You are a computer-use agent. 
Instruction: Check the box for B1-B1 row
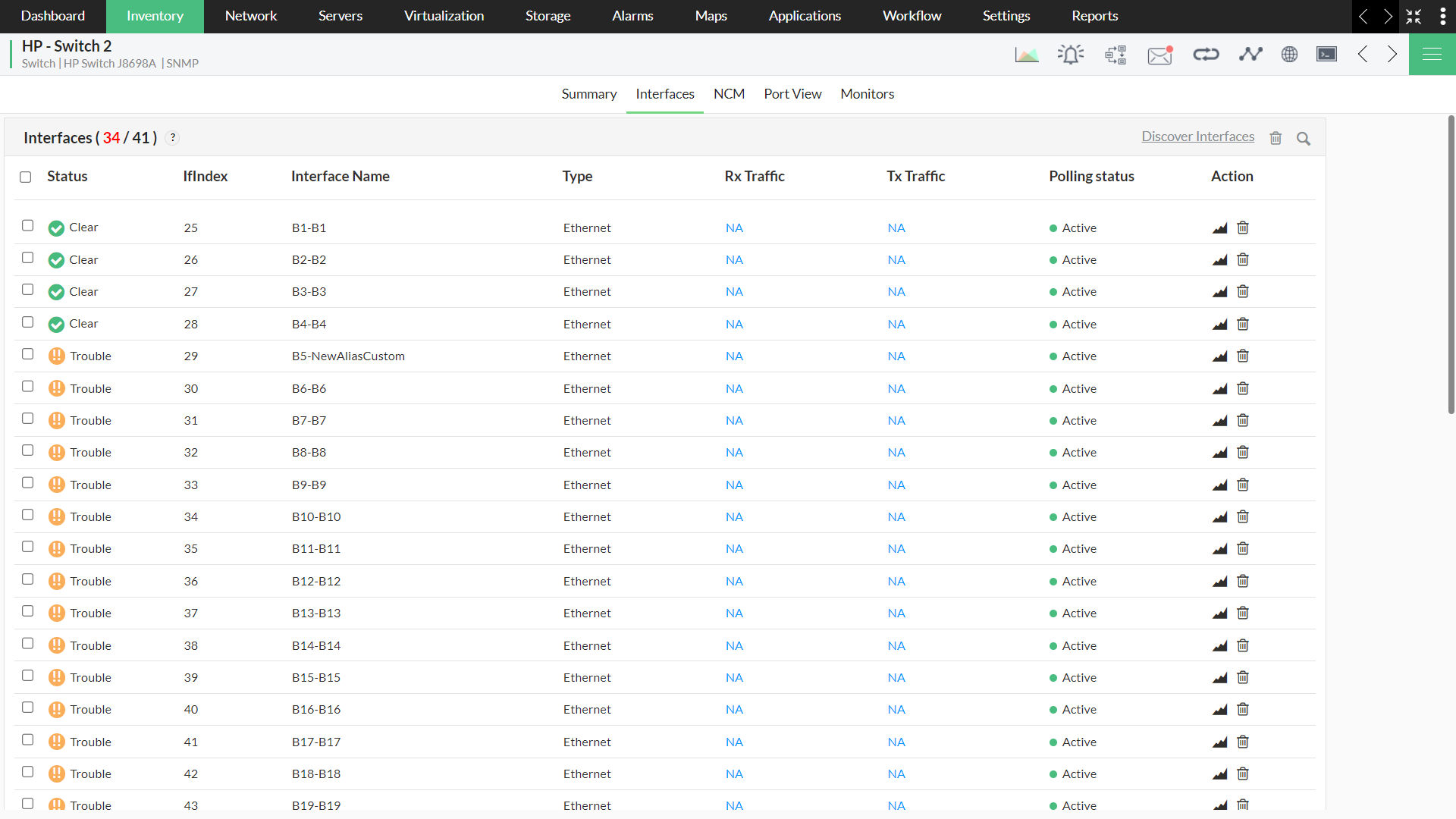[28, 226]
